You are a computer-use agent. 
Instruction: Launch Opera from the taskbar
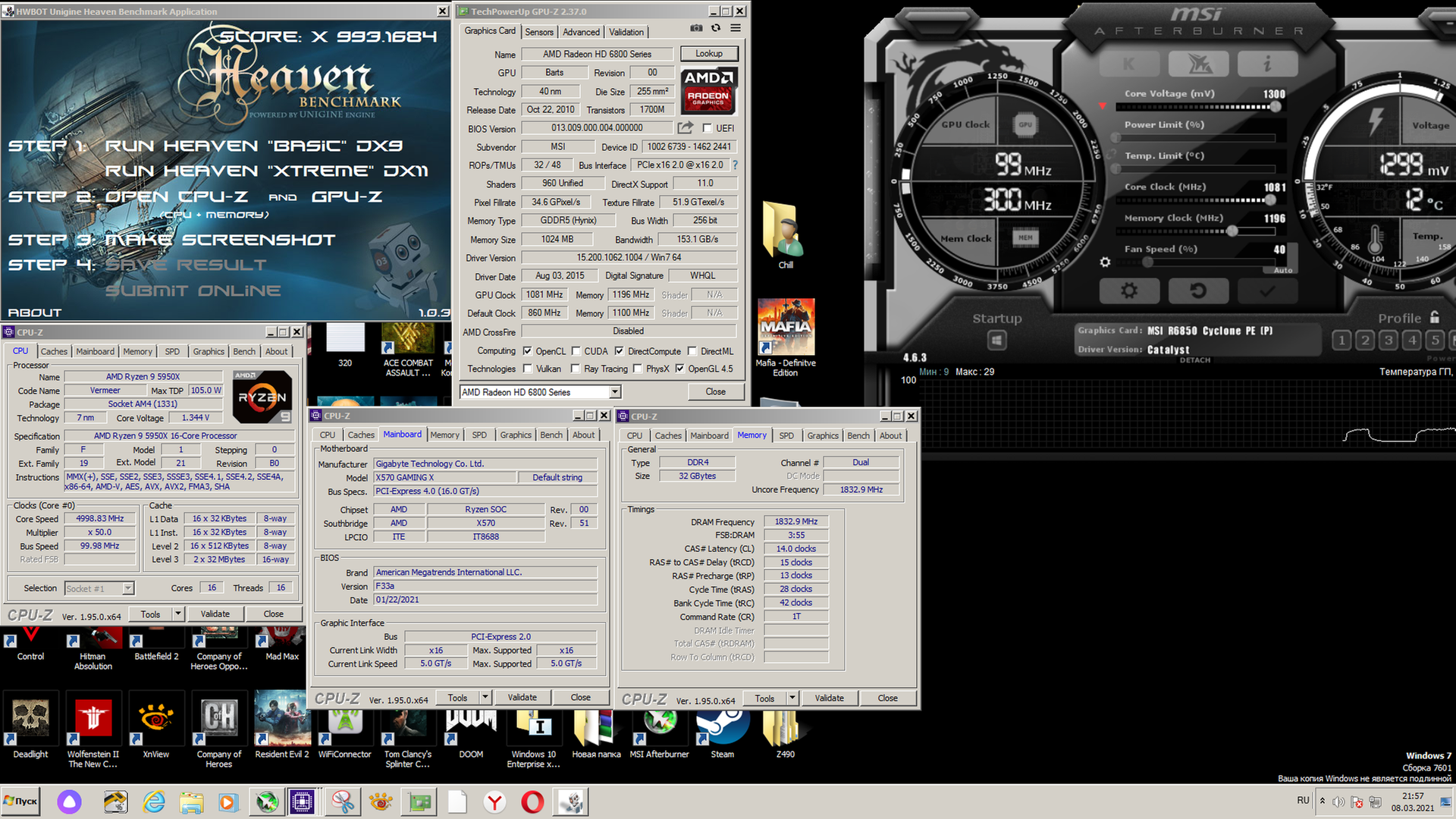click(x=532, y=802)
